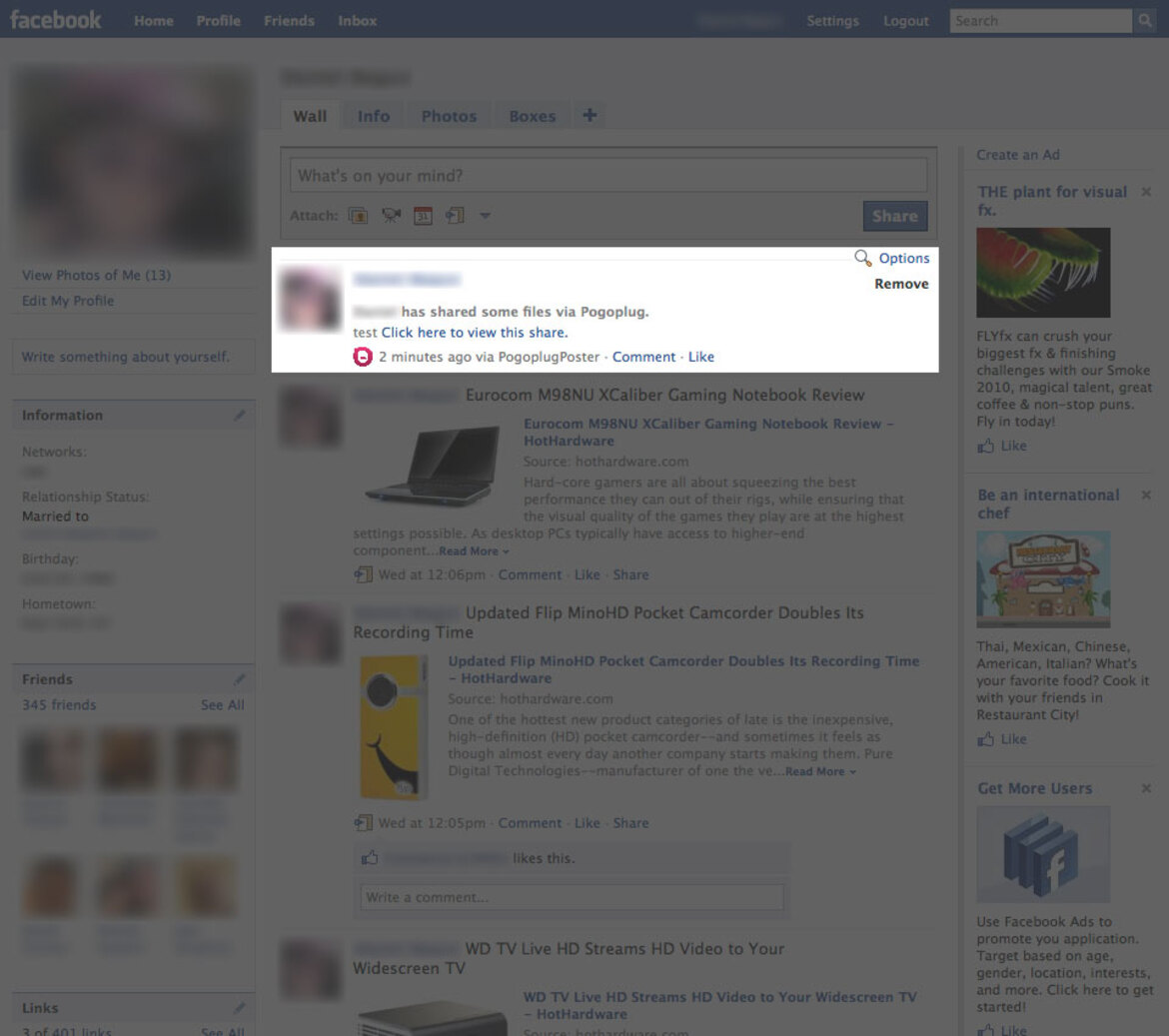Image resolution: width=1169 pixels, height=1036 pixels.
Task: Open the 'Get More Users' ad title
Action: pyautogui.click(x=1035, y=788)
